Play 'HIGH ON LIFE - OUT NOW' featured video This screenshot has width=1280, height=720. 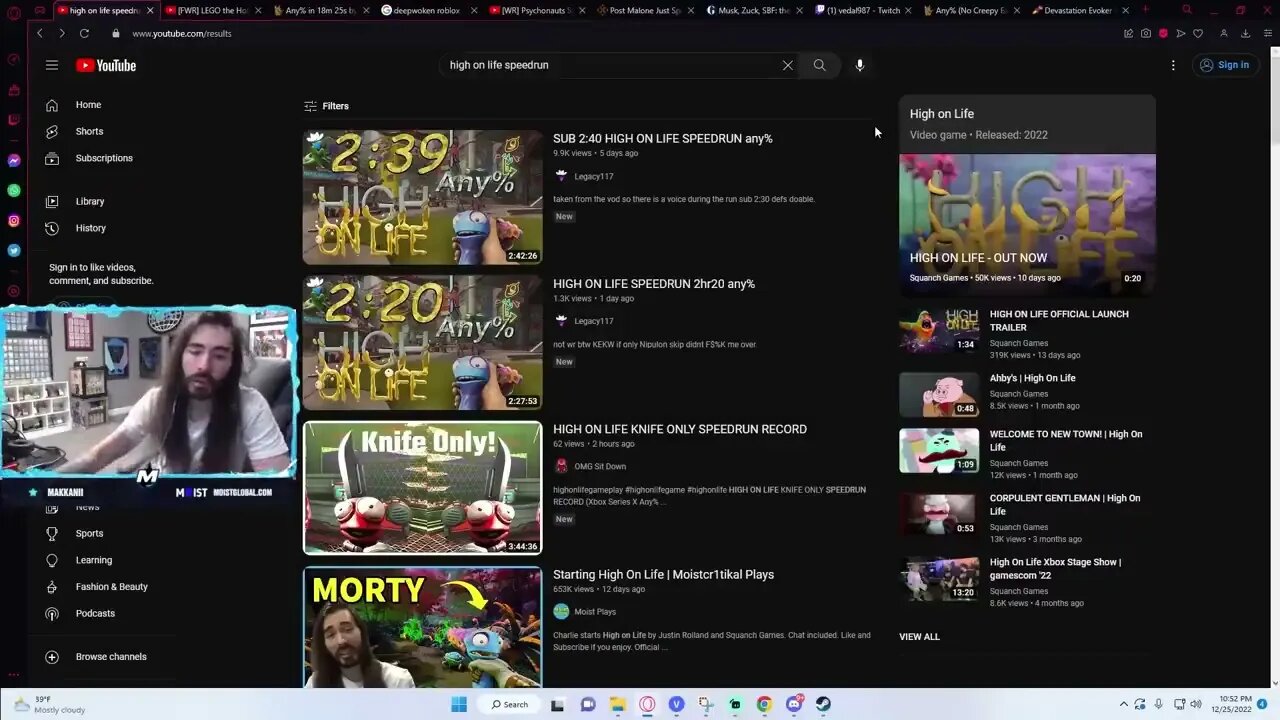[1027, 225]
